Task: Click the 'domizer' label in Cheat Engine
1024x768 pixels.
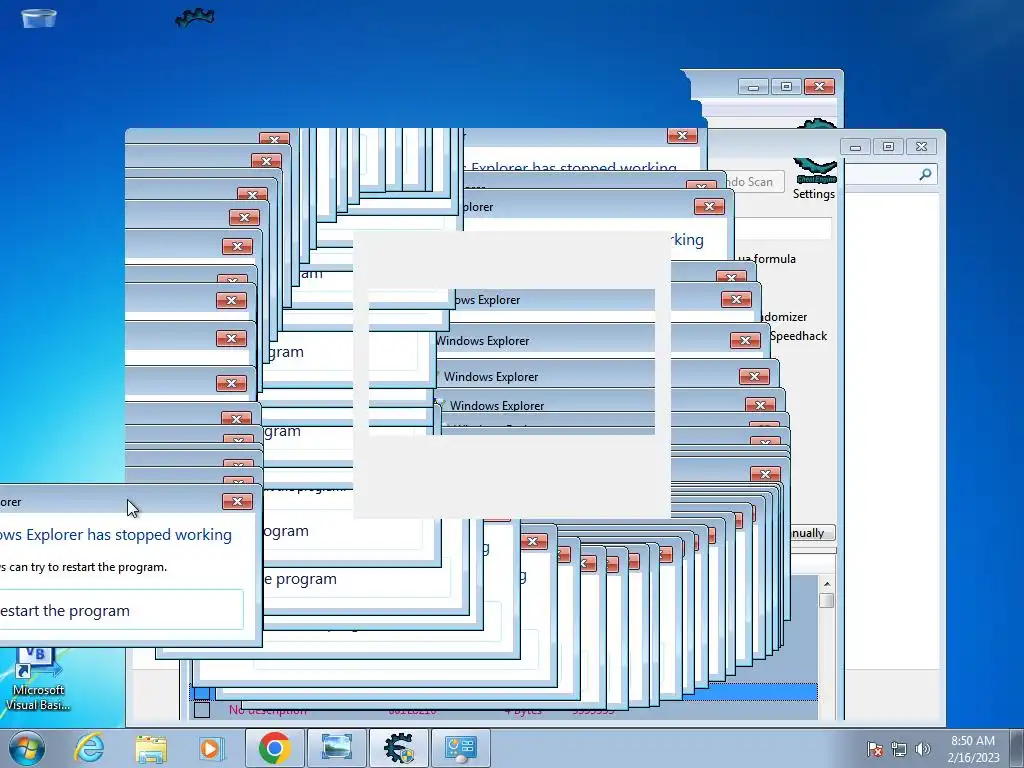Action: (x=784, y=317)
